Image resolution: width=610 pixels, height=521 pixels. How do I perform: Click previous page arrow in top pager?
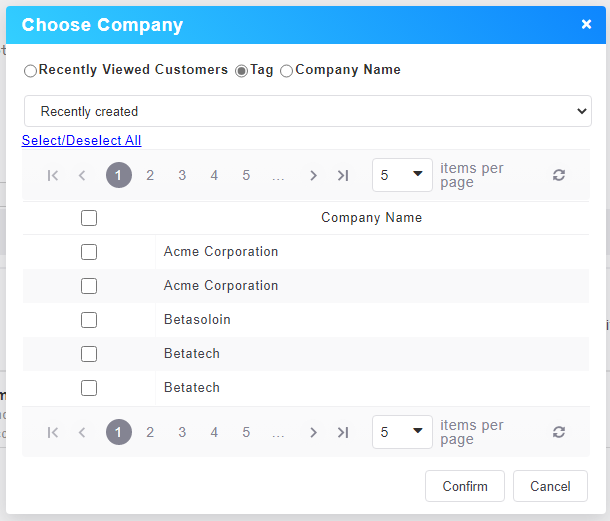tap(82, 176)
